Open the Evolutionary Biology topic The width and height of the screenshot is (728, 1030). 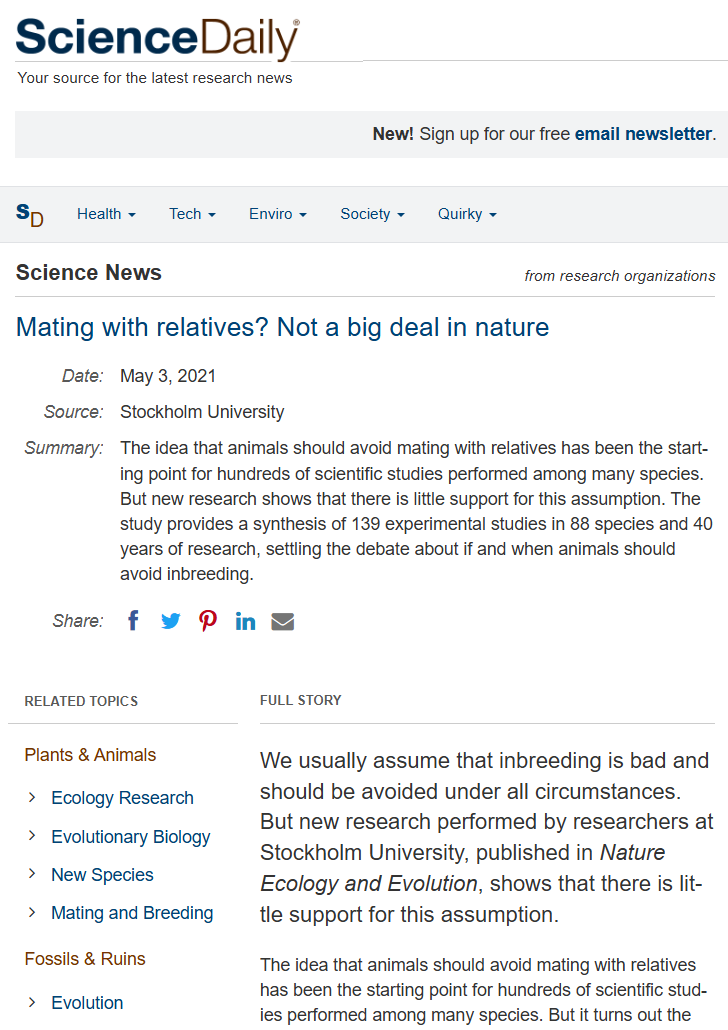click(x=131, y=837)
